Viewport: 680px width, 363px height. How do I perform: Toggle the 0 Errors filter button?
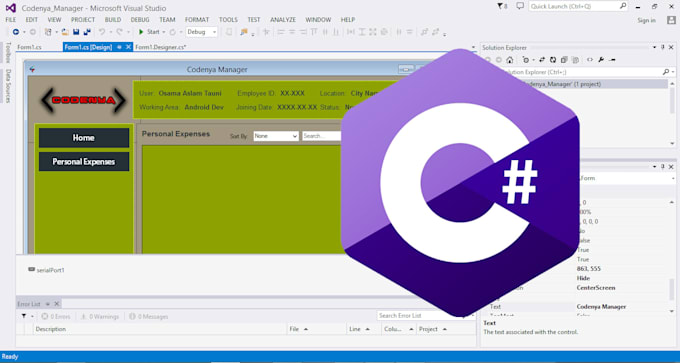[x=56, y=317]
